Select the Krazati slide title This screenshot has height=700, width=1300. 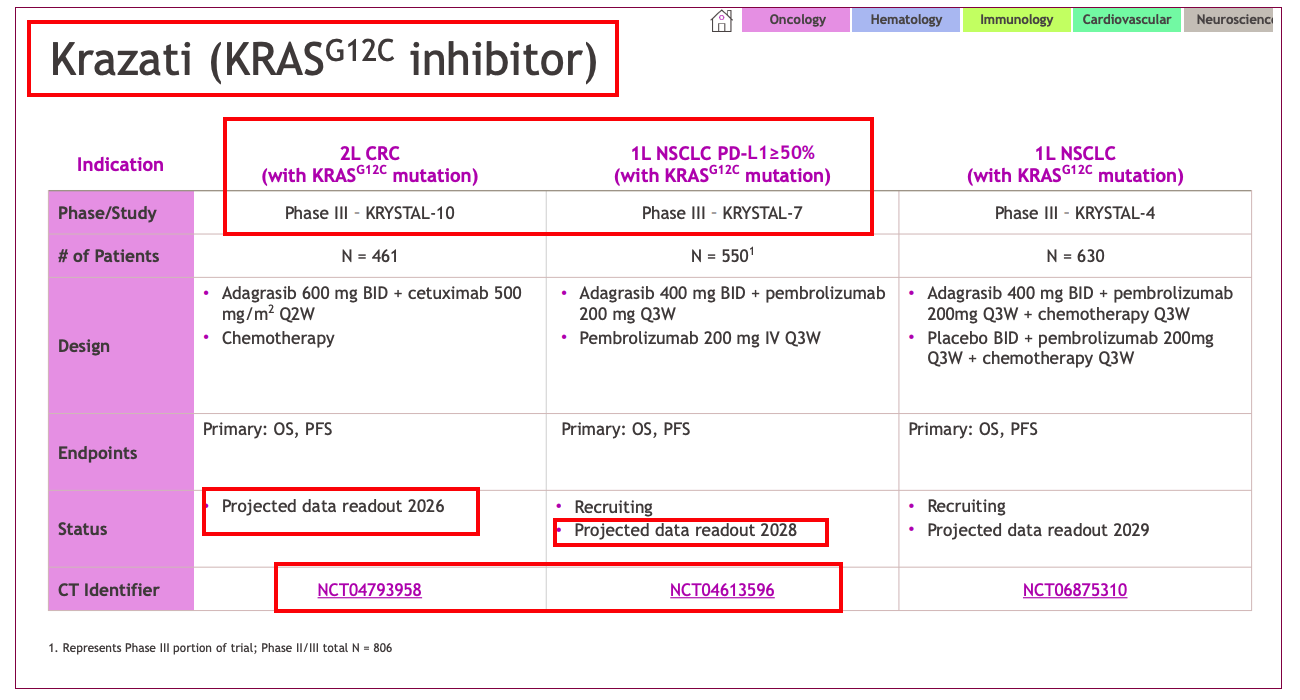323,61
